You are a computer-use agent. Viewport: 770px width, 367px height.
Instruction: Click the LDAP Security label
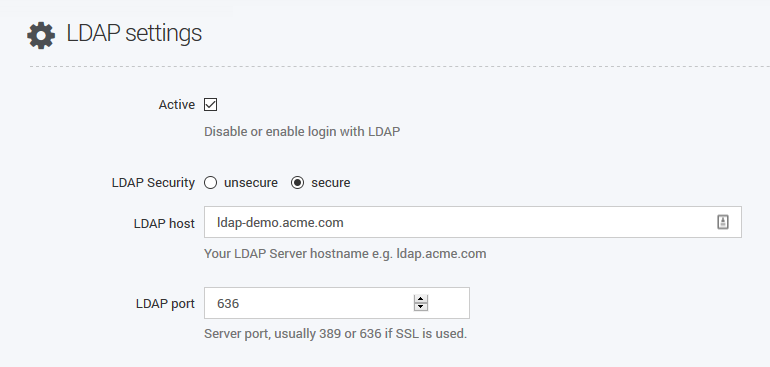click(153, 183)
